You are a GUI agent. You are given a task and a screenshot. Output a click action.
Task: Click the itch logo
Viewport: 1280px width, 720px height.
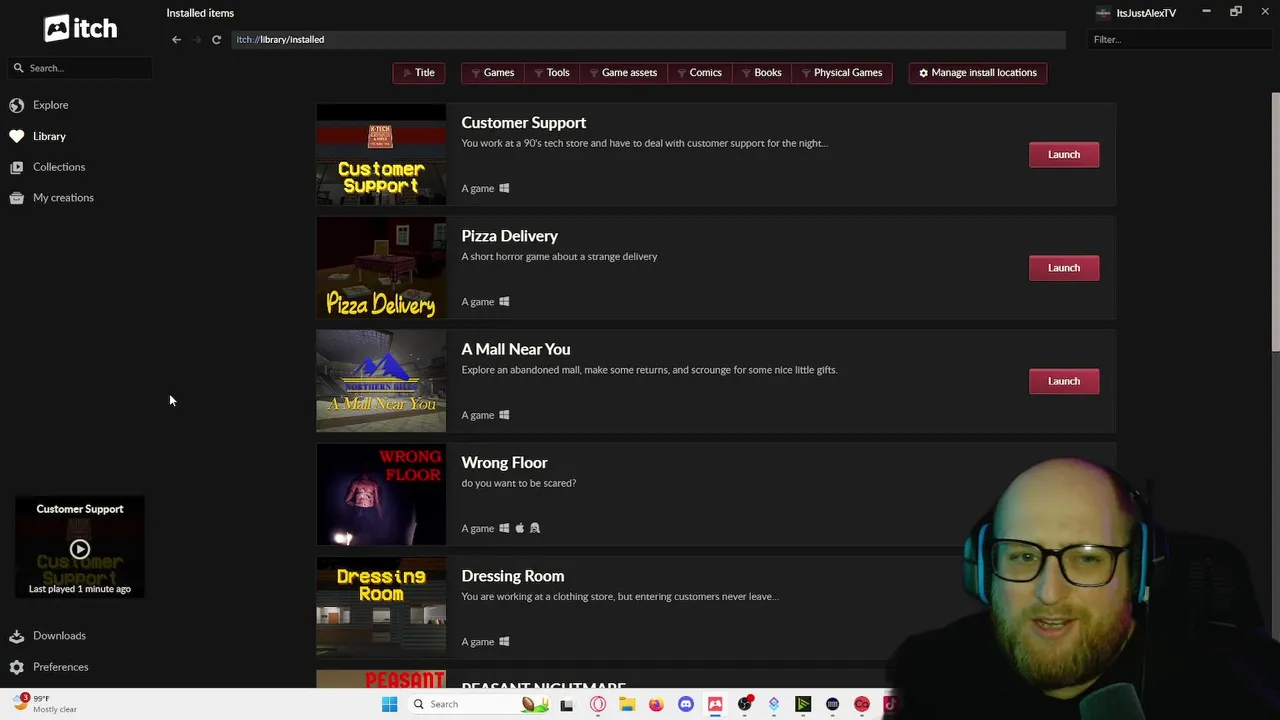tap(80, 28)
